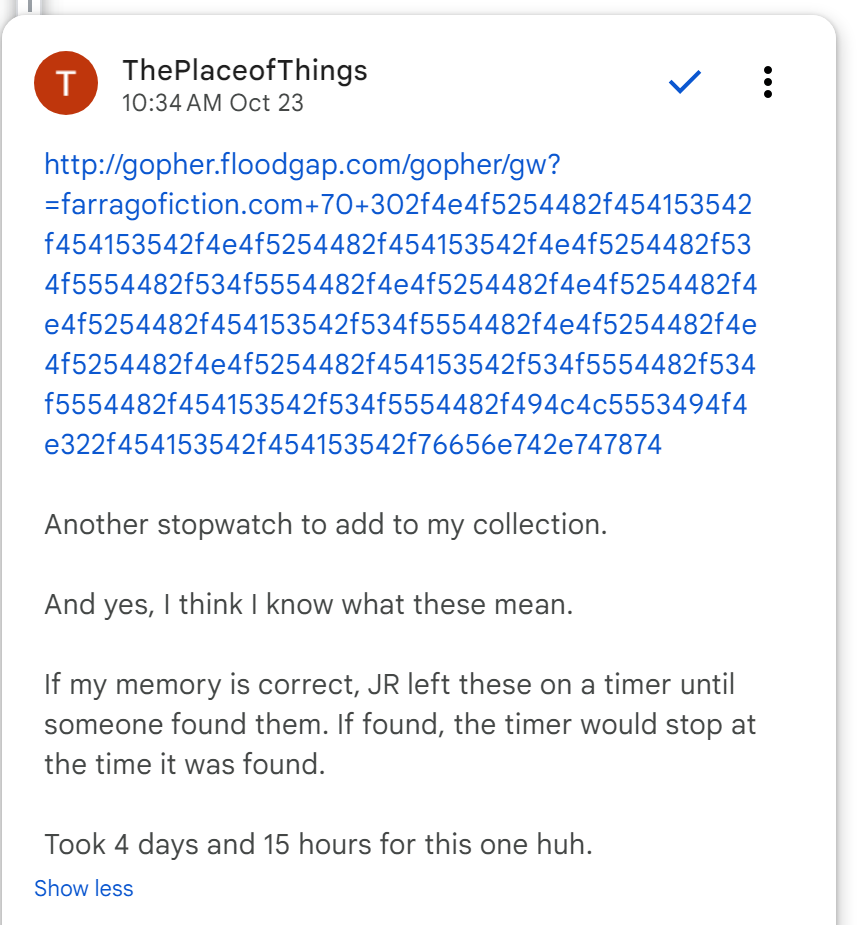Click the "If my memory is correct" line
The image size is (858, 925).
(390, 686)
